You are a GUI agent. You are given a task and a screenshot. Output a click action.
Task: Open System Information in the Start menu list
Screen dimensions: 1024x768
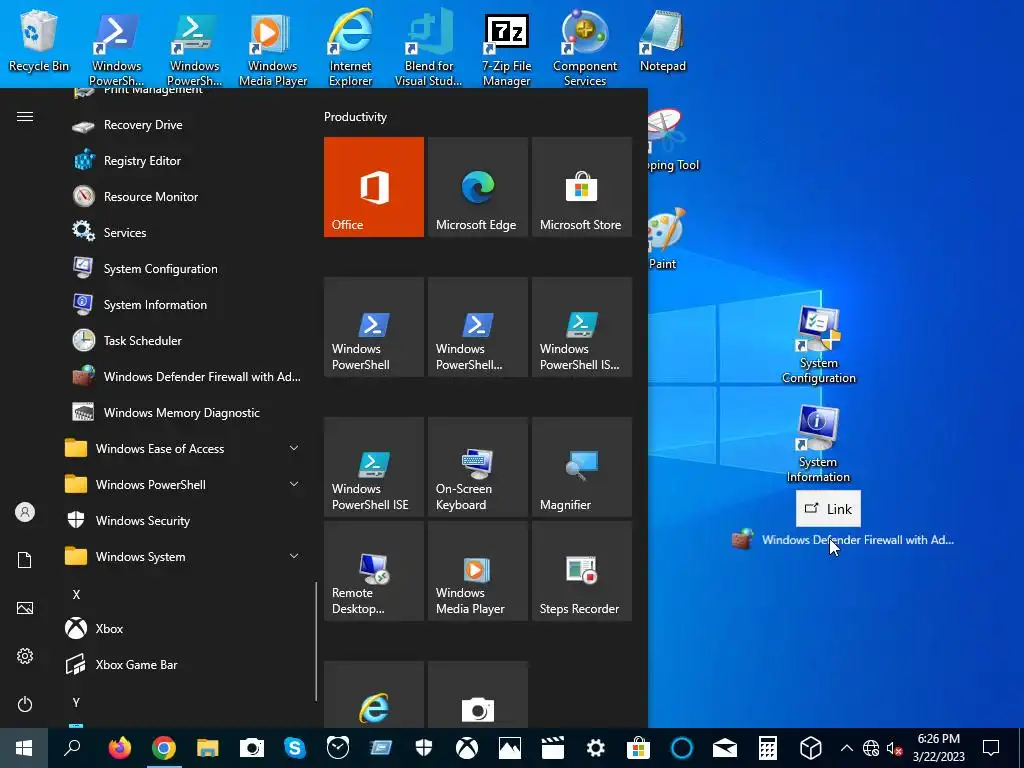click(x=183, y=304)
